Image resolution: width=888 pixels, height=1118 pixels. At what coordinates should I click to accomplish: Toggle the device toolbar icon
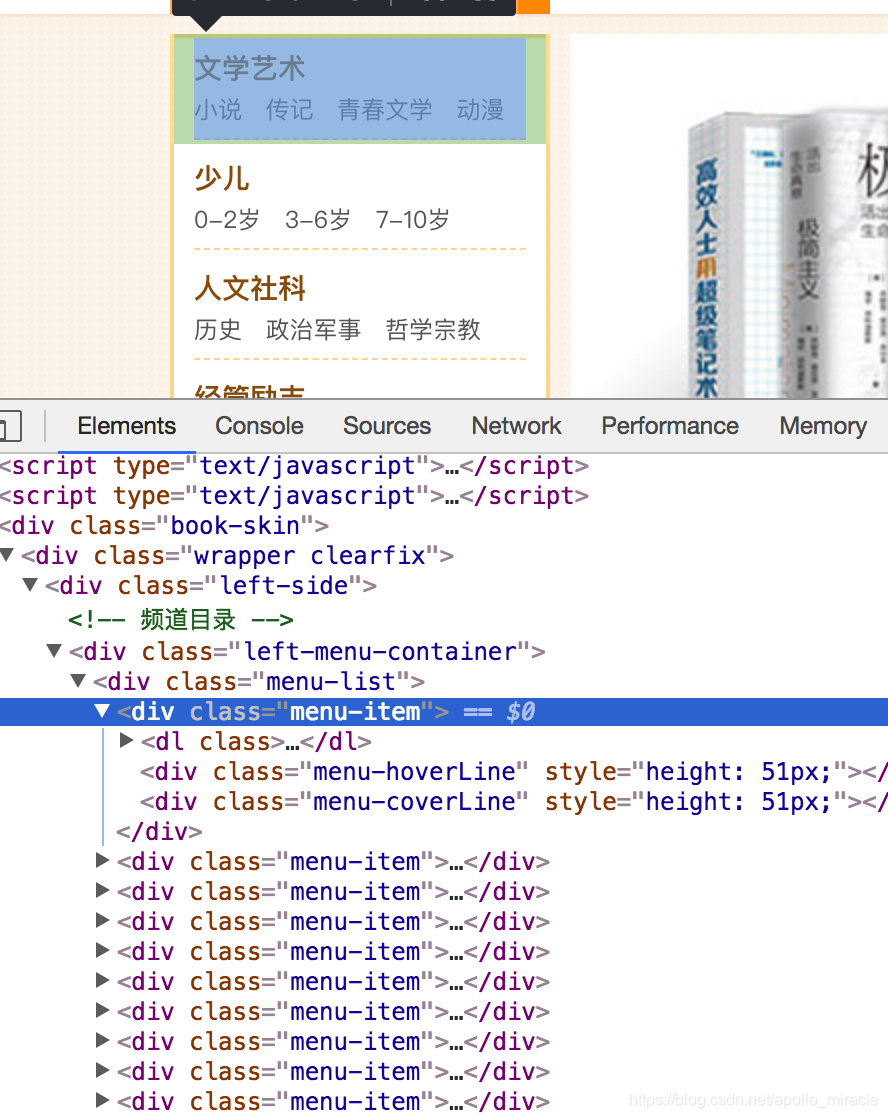[10, 426]
